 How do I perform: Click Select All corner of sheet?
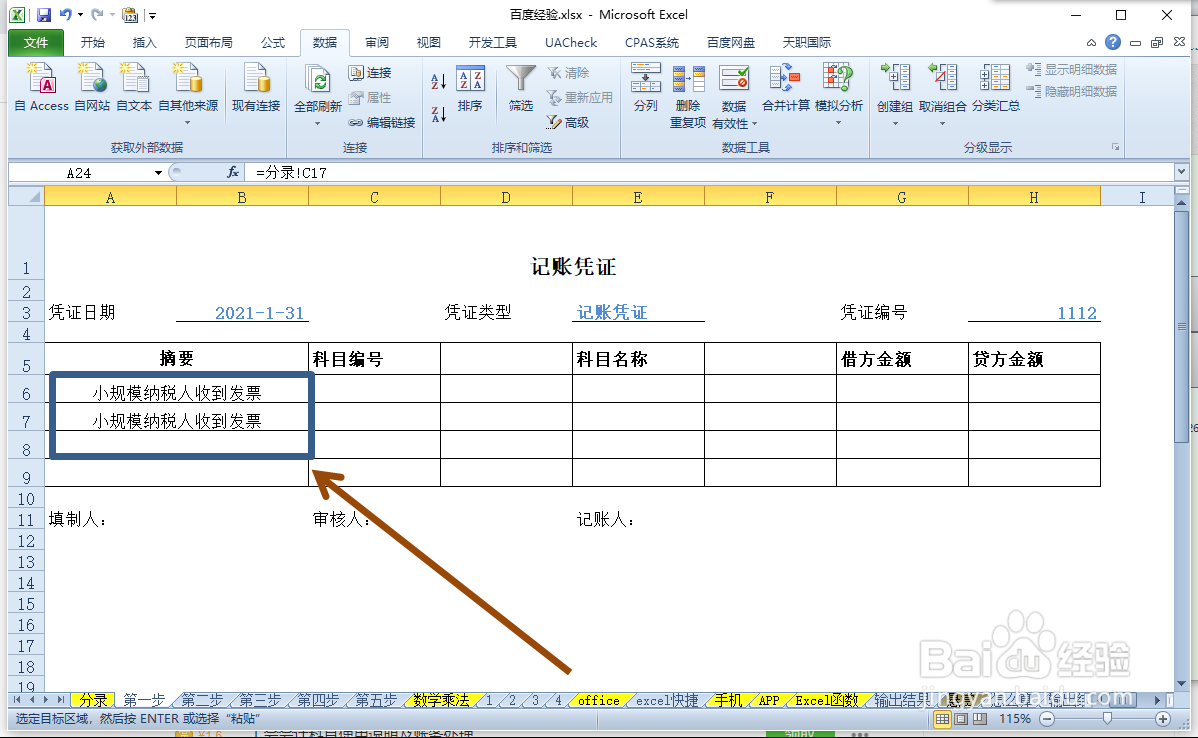point(27,197)
